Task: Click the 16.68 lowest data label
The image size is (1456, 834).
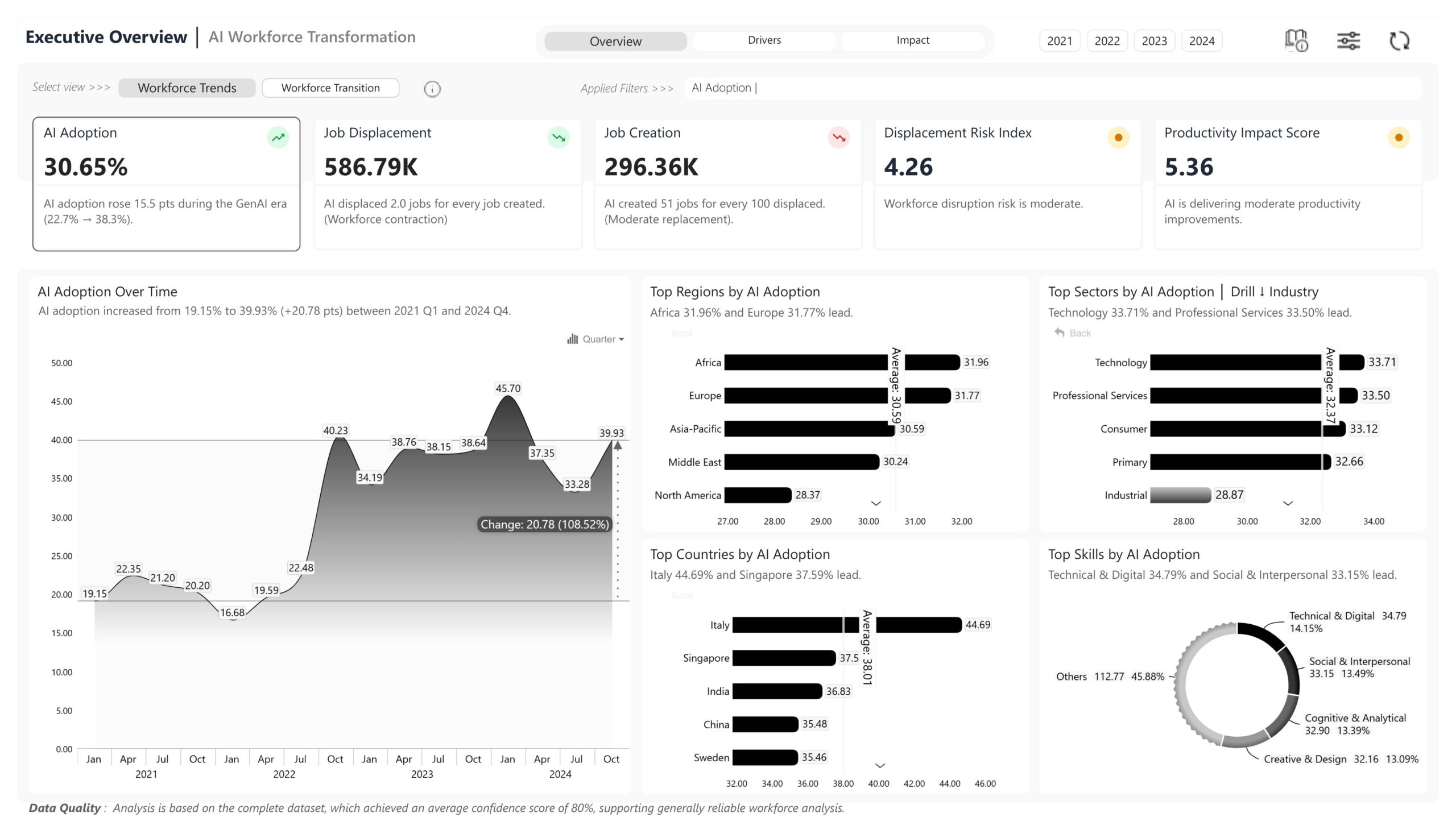Action: [x=232, y=612]
